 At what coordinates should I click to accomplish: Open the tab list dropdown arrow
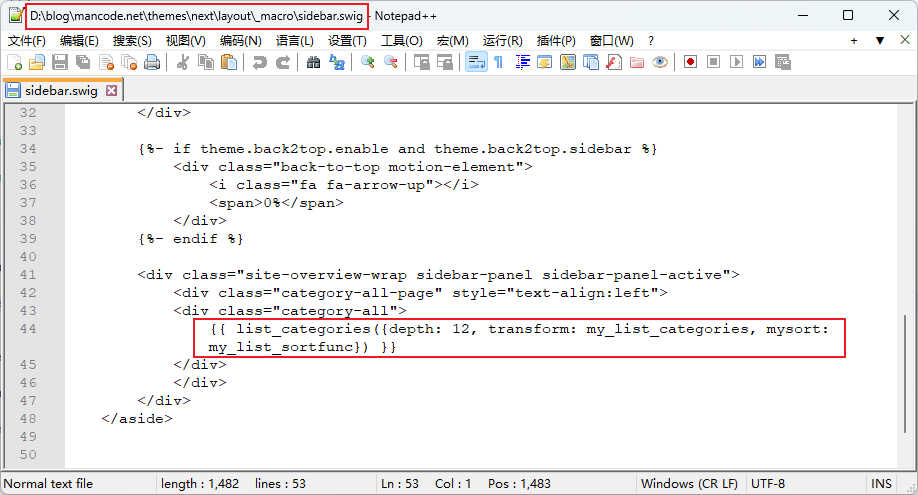880,41
